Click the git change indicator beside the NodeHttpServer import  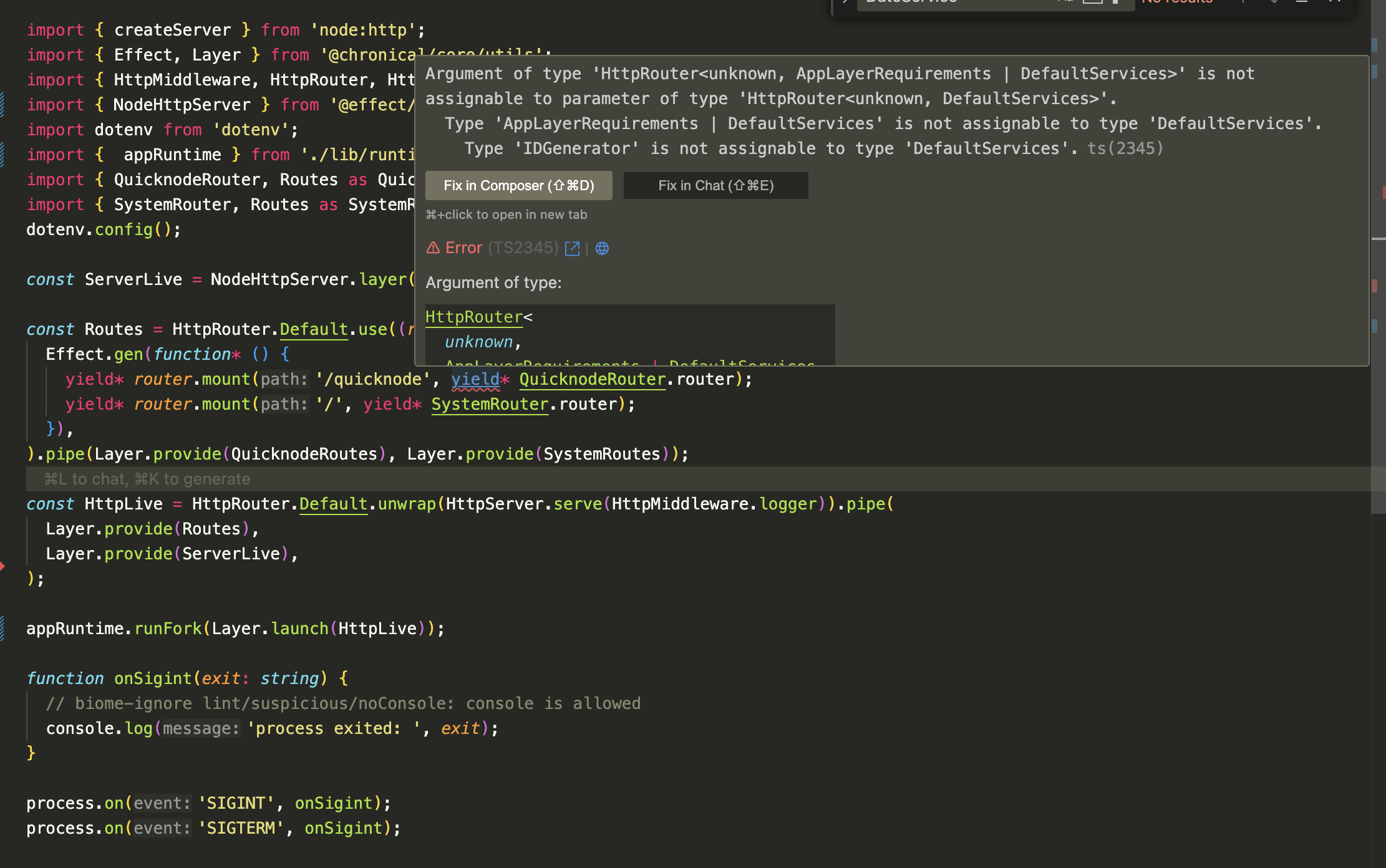pos(2,105)
